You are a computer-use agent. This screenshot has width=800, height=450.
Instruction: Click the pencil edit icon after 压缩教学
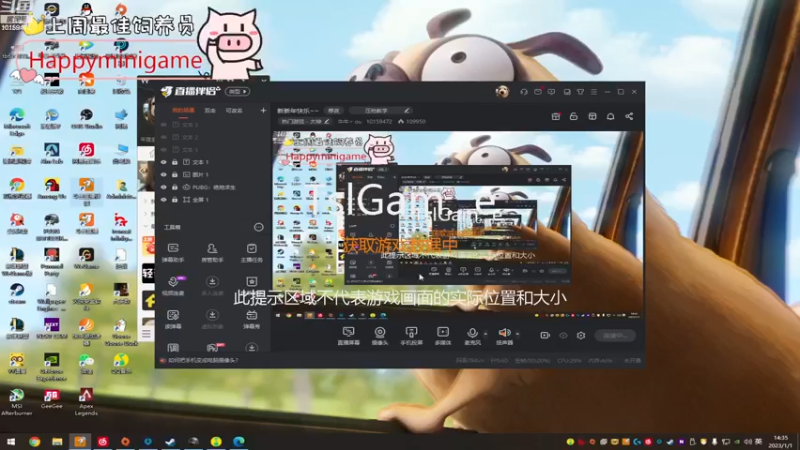[x=407, y=110]
